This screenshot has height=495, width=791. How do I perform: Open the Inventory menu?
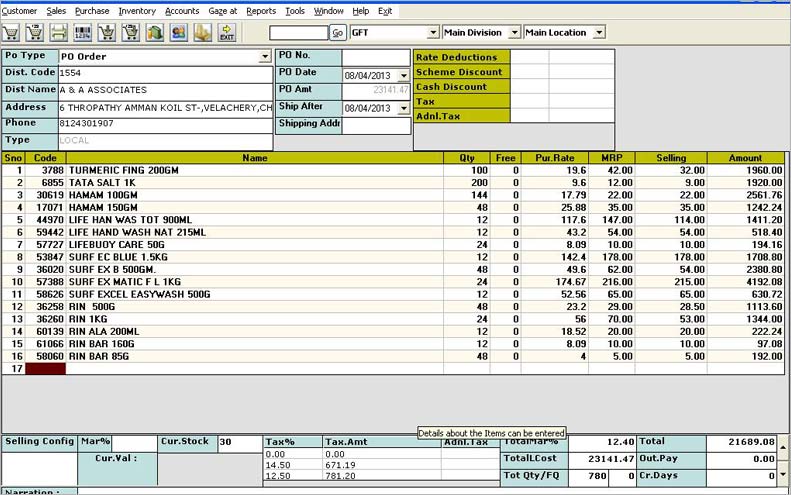click(x=137, y=11)
